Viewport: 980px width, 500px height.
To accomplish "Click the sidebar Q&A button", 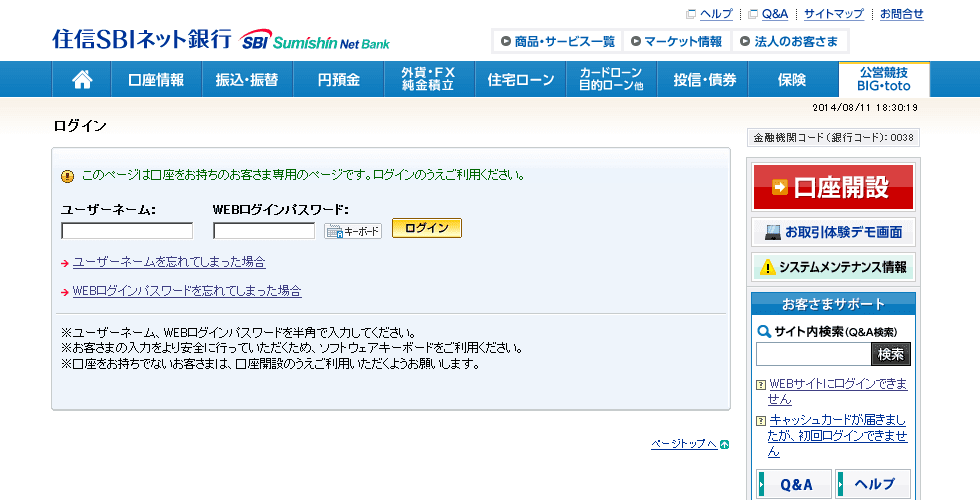I will [x=794, y=484].
